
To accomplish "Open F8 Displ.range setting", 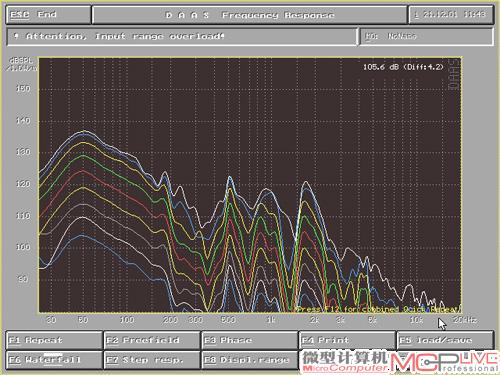I will point(249,360).
